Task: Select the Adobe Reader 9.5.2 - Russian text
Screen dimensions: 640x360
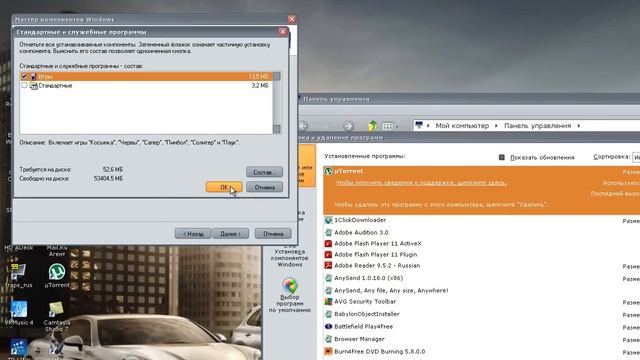Action: coord(377,265)
